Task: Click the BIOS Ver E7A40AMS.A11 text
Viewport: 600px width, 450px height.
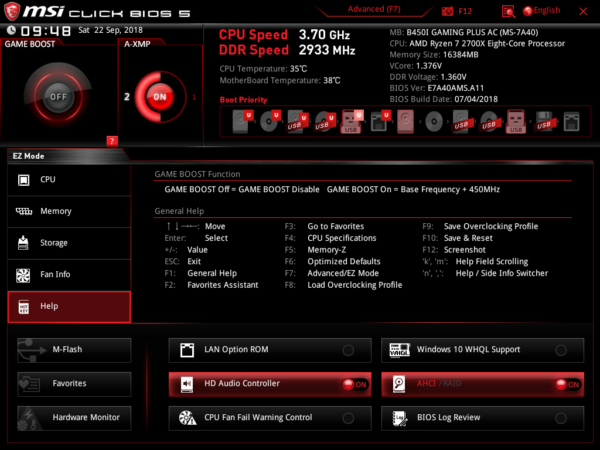Action: 437,88
